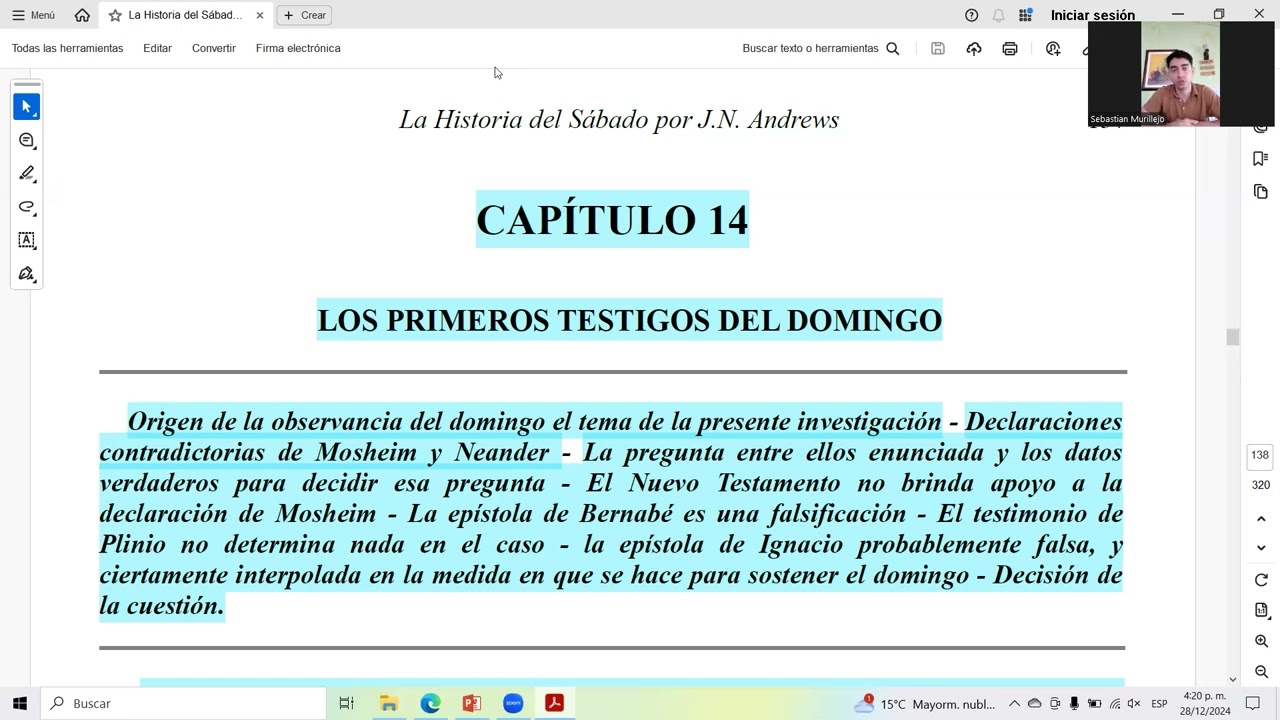Close the La Historia del Sábad... tab
1280x720 pixels.
click(260, 15)
